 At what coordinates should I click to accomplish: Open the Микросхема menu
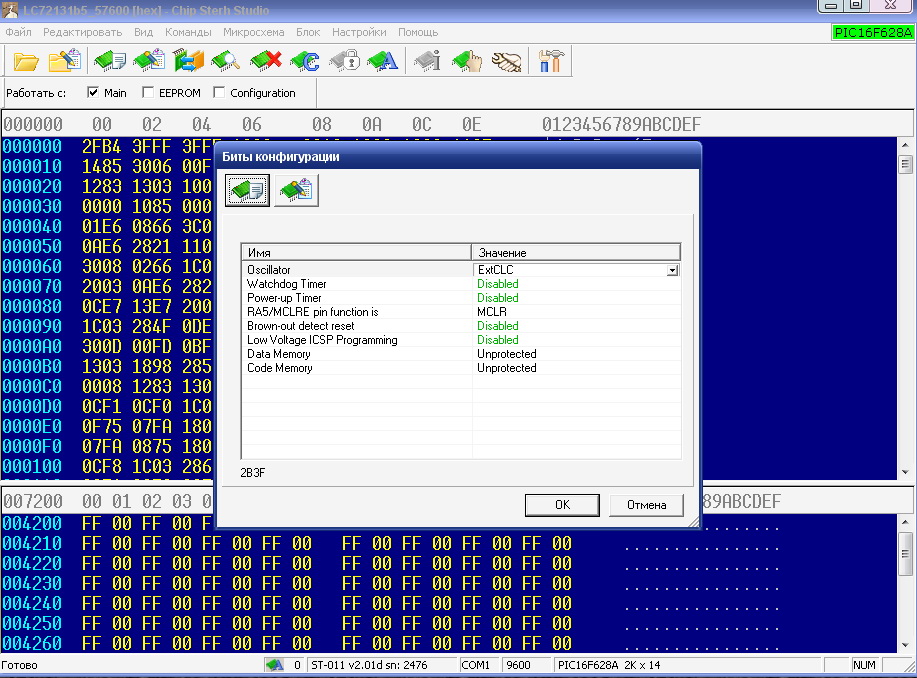coord(252,32)
